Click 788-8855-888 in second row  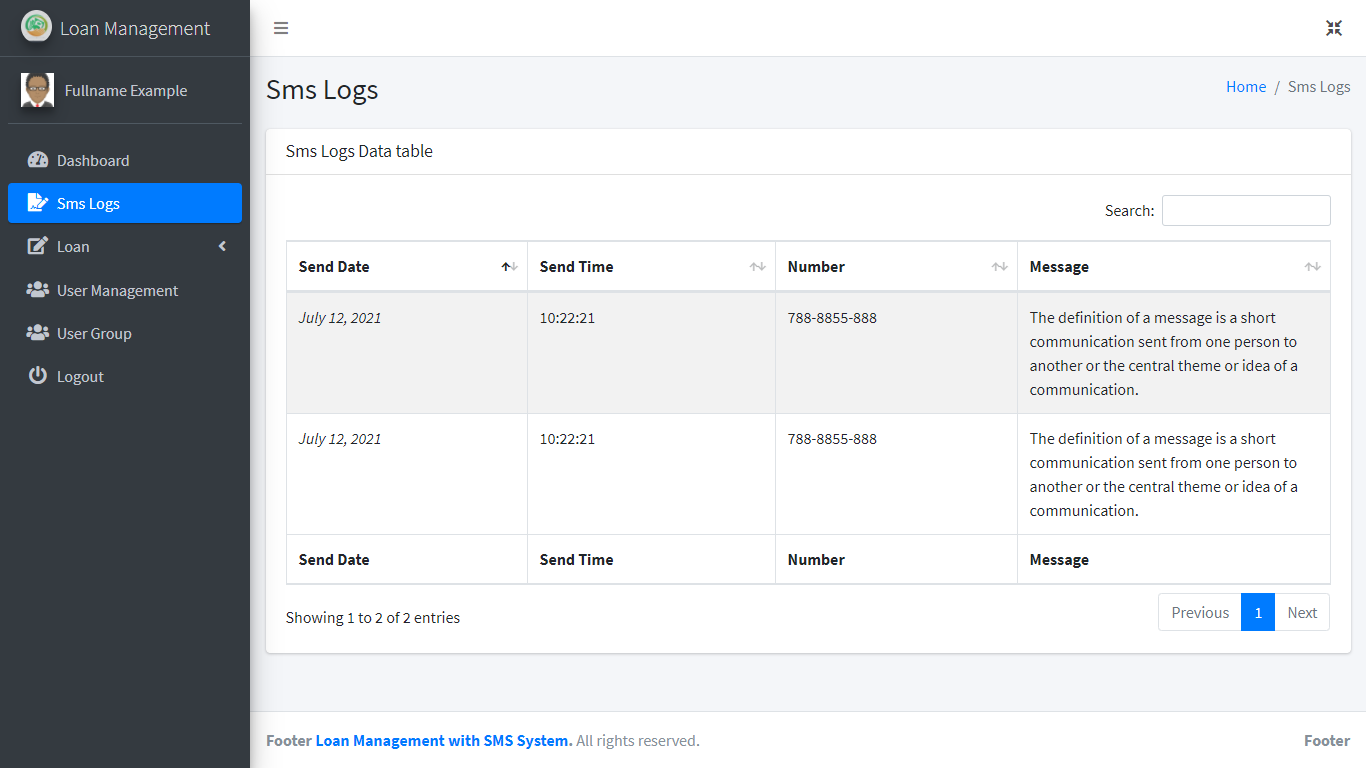[x=832, y=439]
